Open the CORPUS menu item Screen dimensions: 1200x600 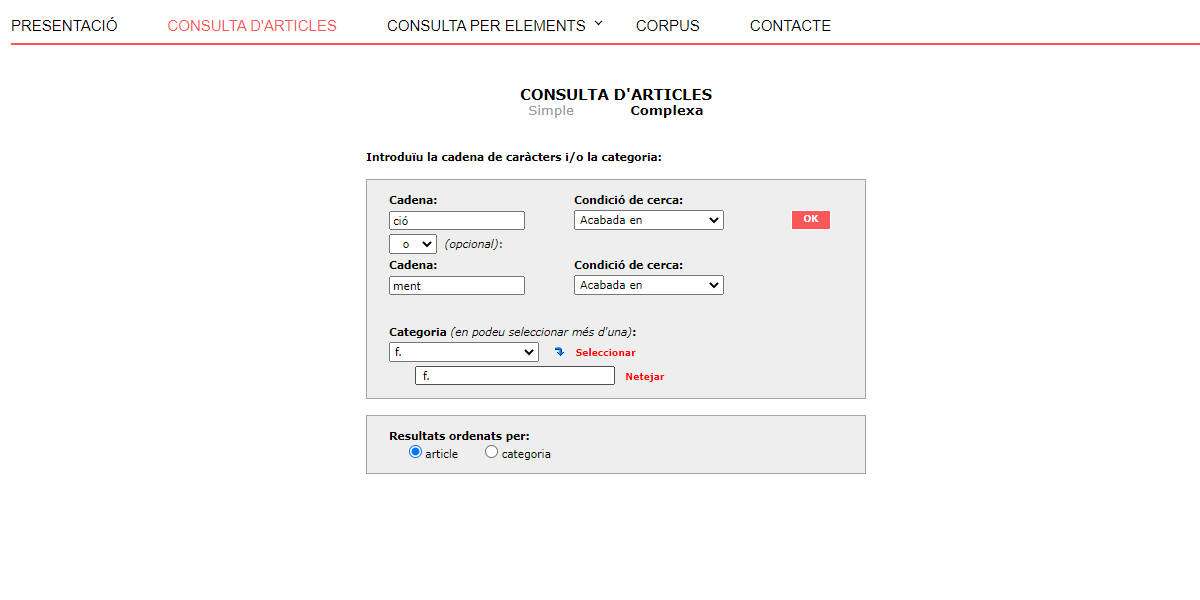pos(667,25)
